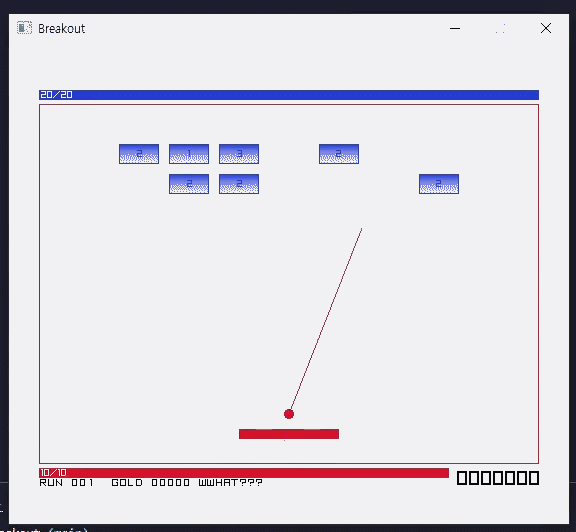Viewport: 576px width, 532px height.
Task: Click the "GOLD 00000" counter
Action: (x=151, y=483)
